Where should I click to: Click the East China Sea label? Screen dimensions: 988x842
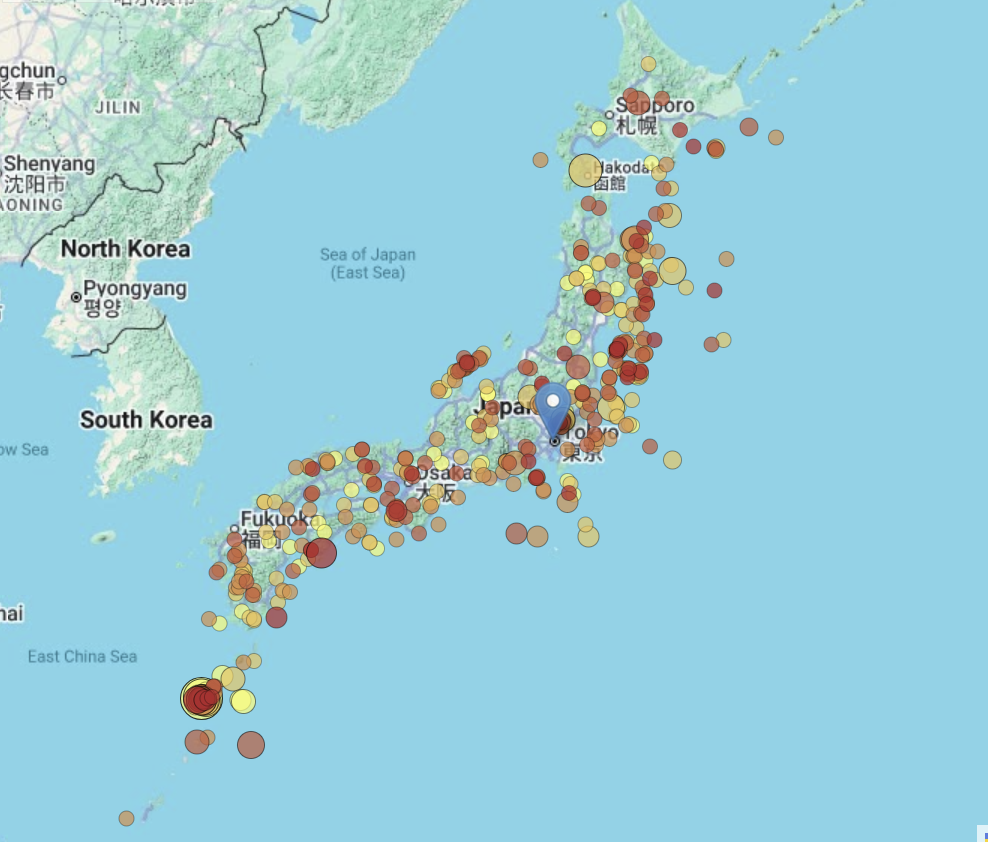[83, 657]
